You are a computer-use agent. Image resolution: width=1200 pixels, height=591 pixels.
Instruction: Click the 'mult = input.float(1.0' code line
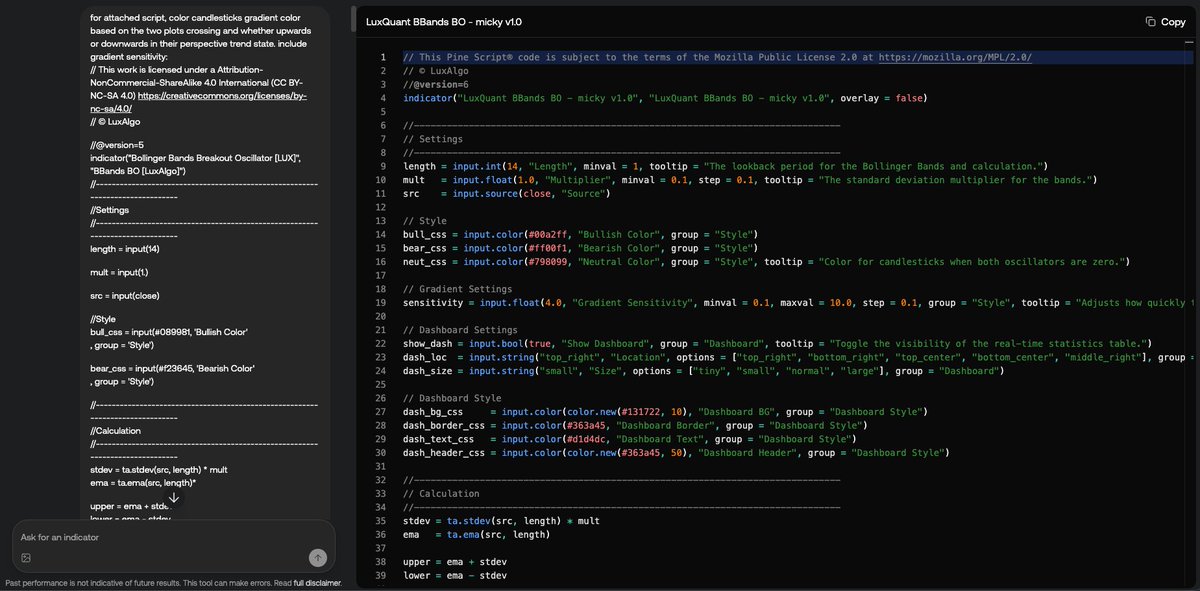[750, 180]
